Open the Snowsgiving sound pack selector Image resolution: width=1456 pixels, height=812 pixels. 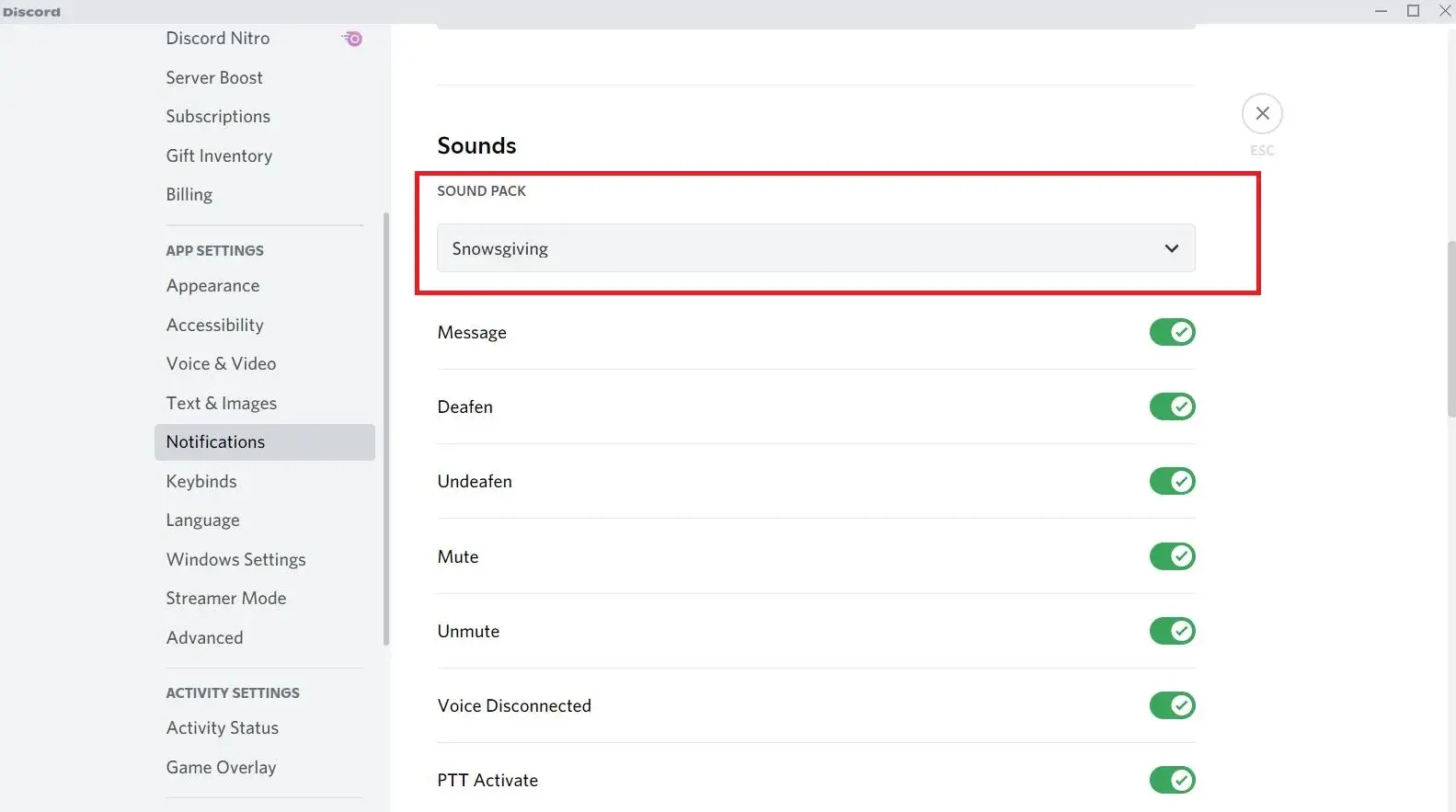816,248
